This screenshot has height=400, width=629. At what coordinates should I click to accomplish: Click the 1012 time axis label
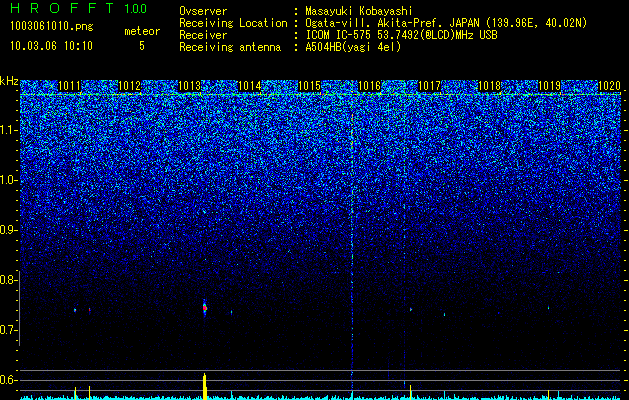coord(129,86)
